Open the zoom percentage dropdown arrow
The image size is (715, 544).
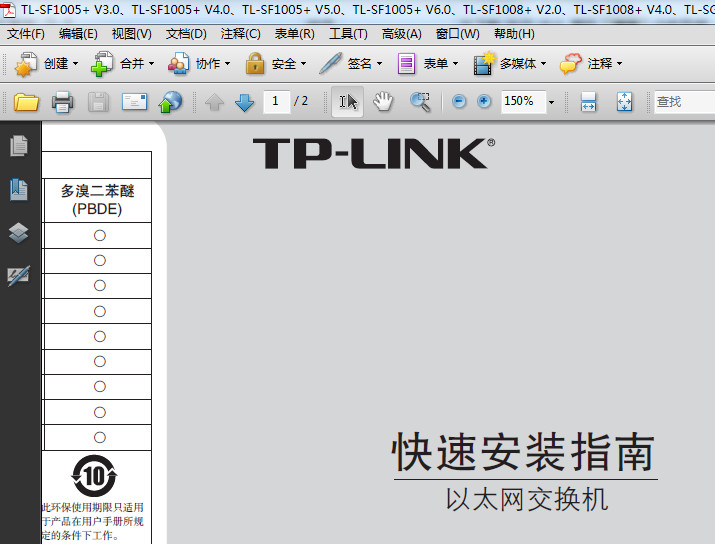(551, 102)
